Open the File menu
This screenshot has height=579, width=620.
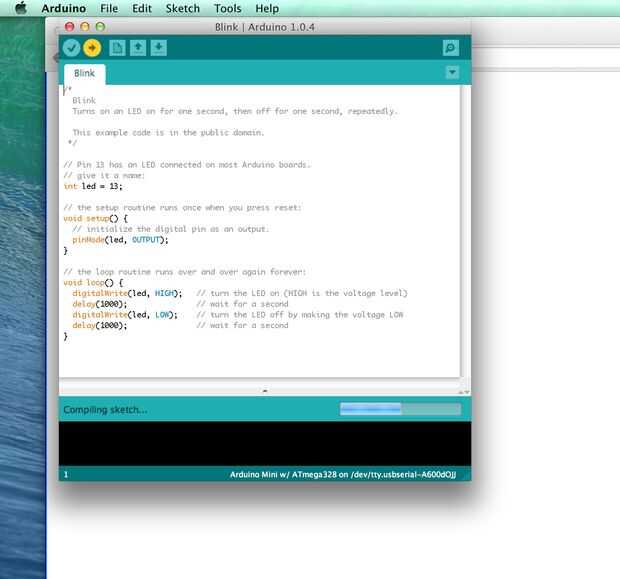point(109,8)
